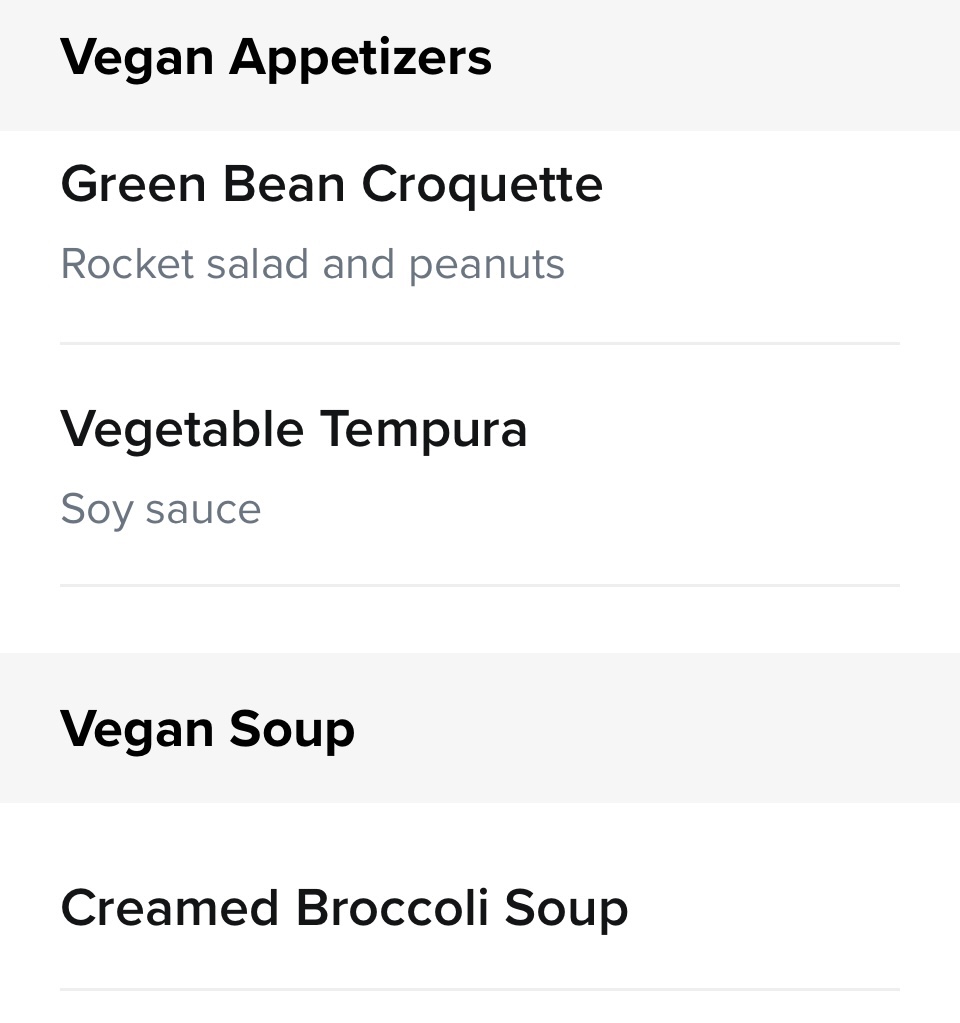960x1023 pixels.
Task: Click the word Soup in Vegan Soup header
Action: (x=291, y=729)
